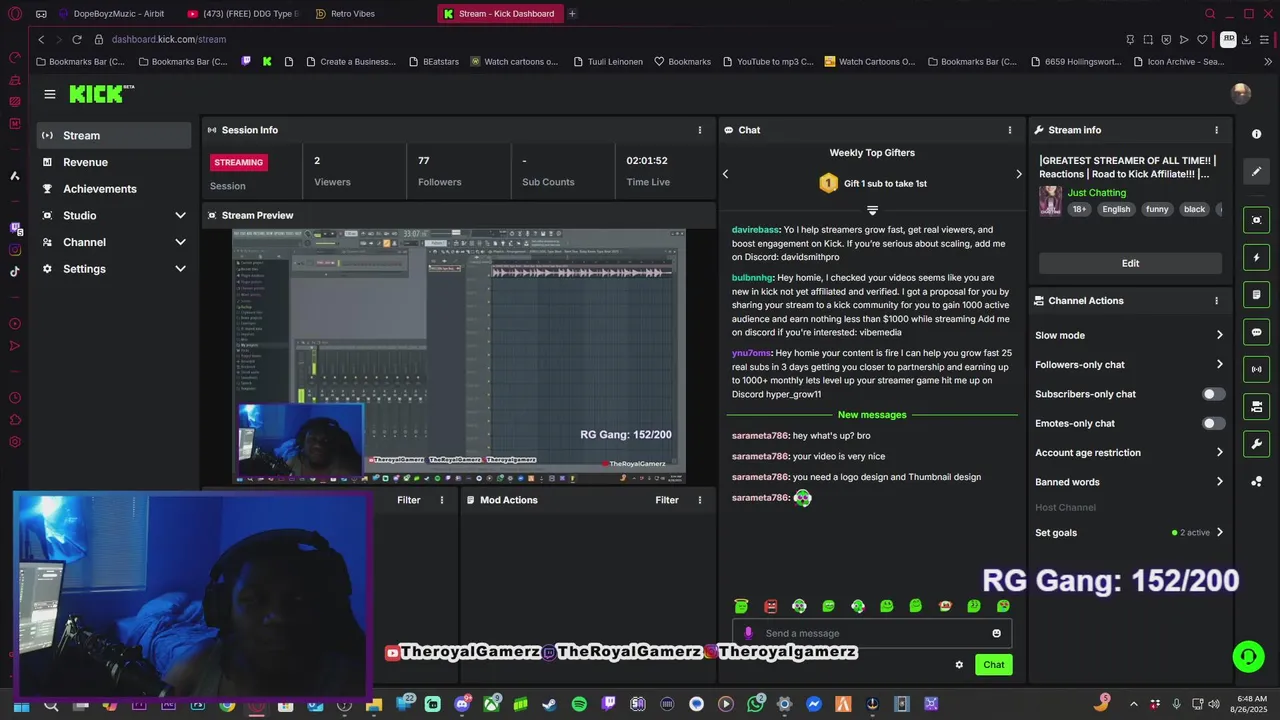Click davirebass username in chat
The width and height of the screenshot is (1280, 720).
[755, 230]
